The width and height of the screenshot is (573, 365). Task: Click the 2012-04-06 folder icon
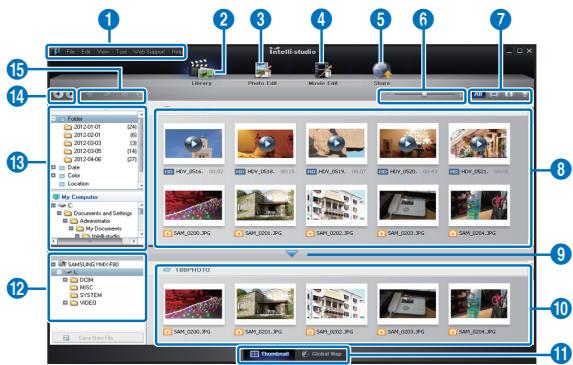(68, 160)
